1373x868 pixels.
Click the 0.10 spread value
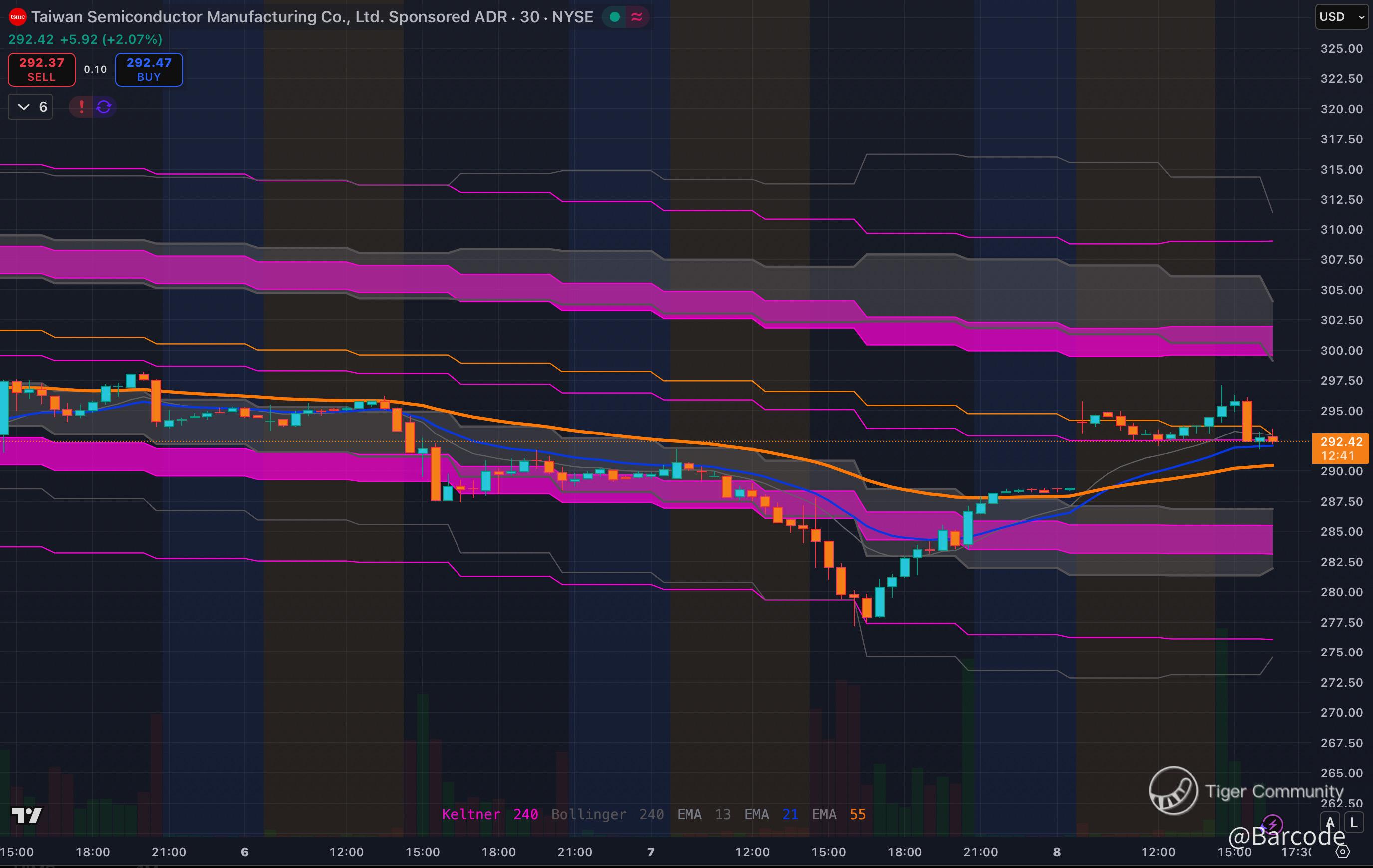tap(95, 69)
